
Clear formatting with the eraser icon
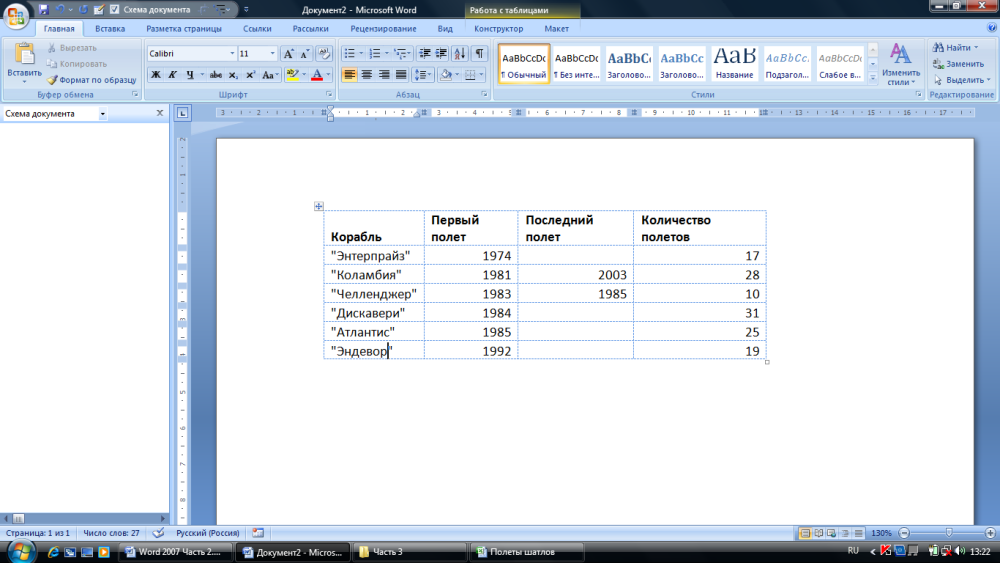(x=324, y=54)
